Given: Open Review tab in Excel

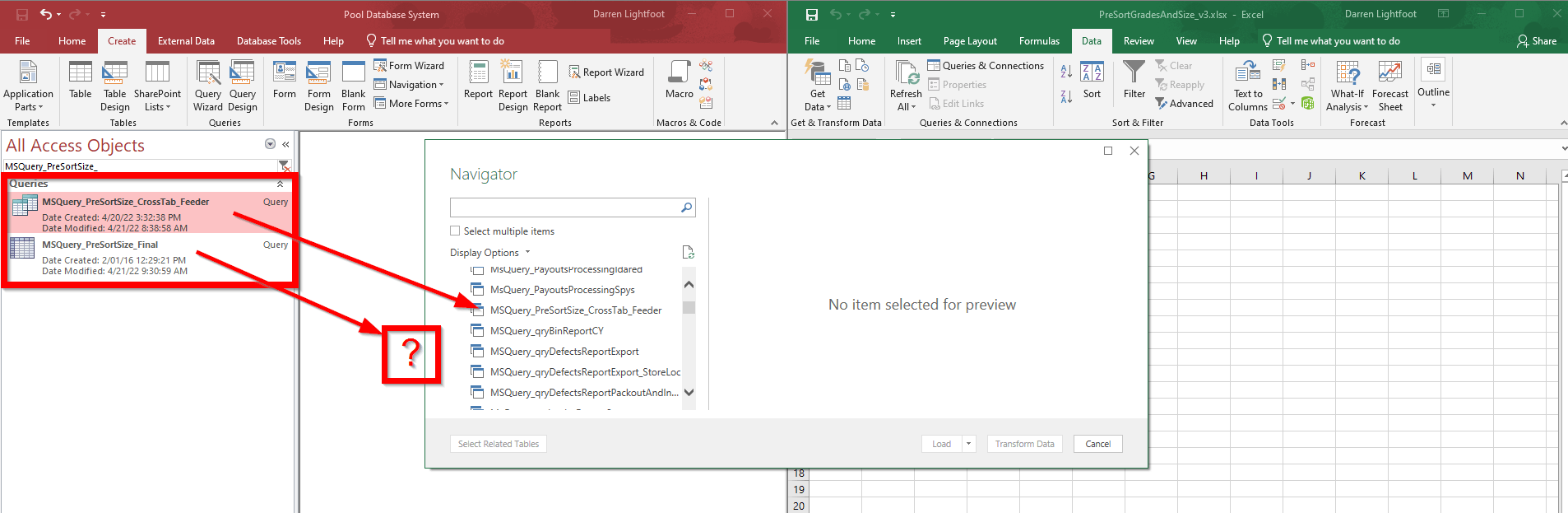Looking at the screenshot, I should 1139,41.
